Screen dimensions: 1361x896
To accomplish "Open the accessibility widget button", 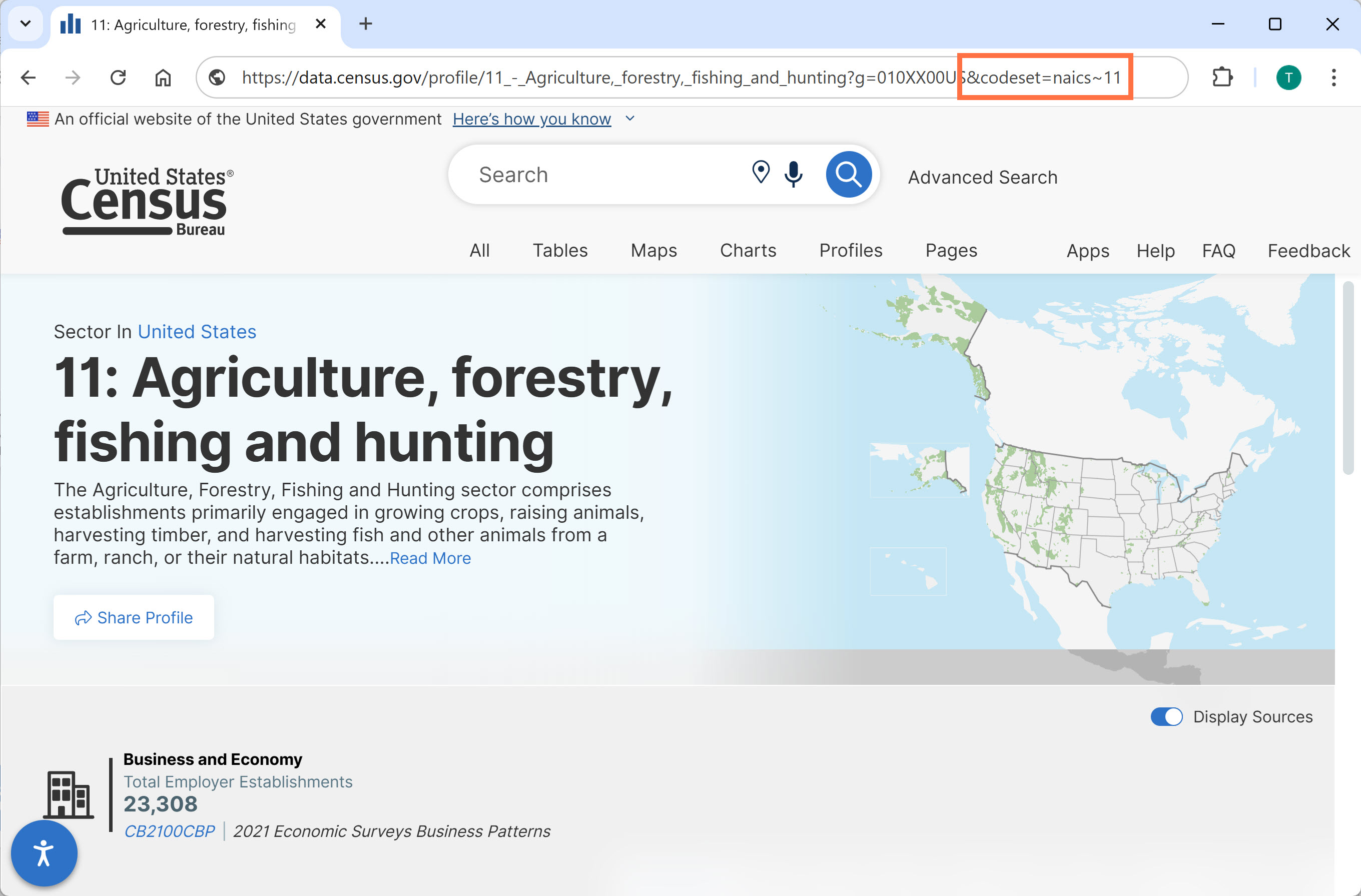I will [x=44, y=852].
